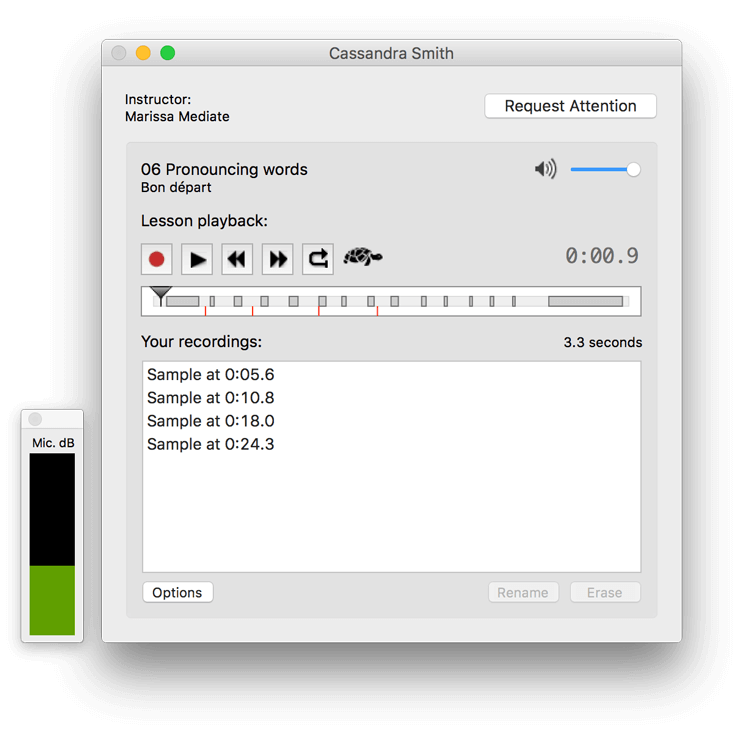Rewind the lesson playback
Viewport: 750px width, 740px height.
tap(237, 259)
